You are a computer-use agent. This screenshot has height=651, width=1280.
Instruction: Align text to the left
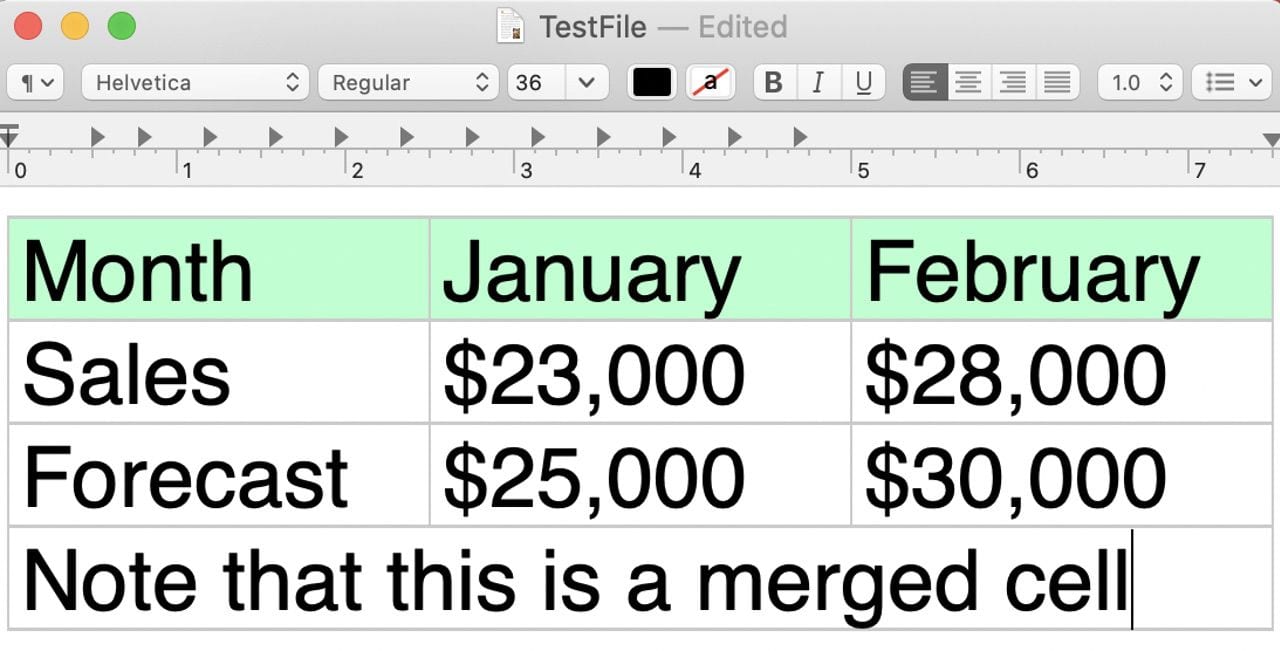[925, 83]
